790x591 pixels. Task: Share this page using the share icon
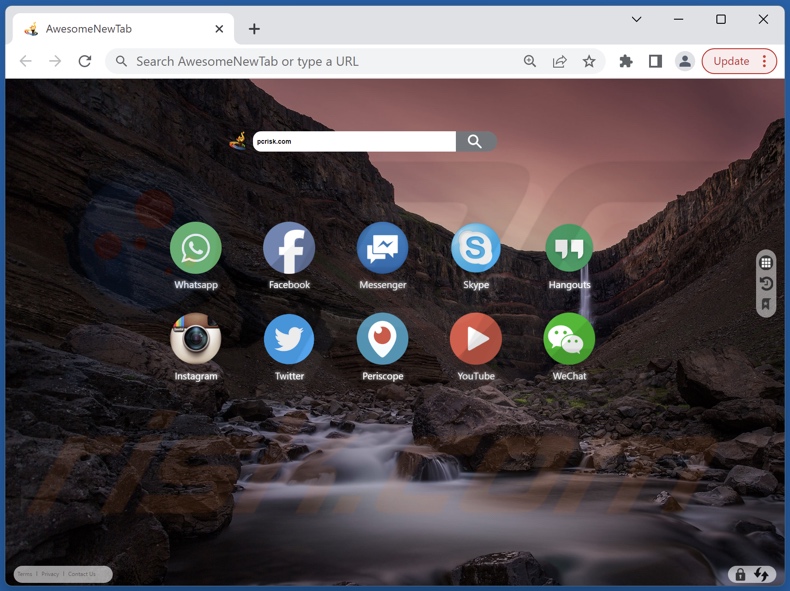coord(559,61)
